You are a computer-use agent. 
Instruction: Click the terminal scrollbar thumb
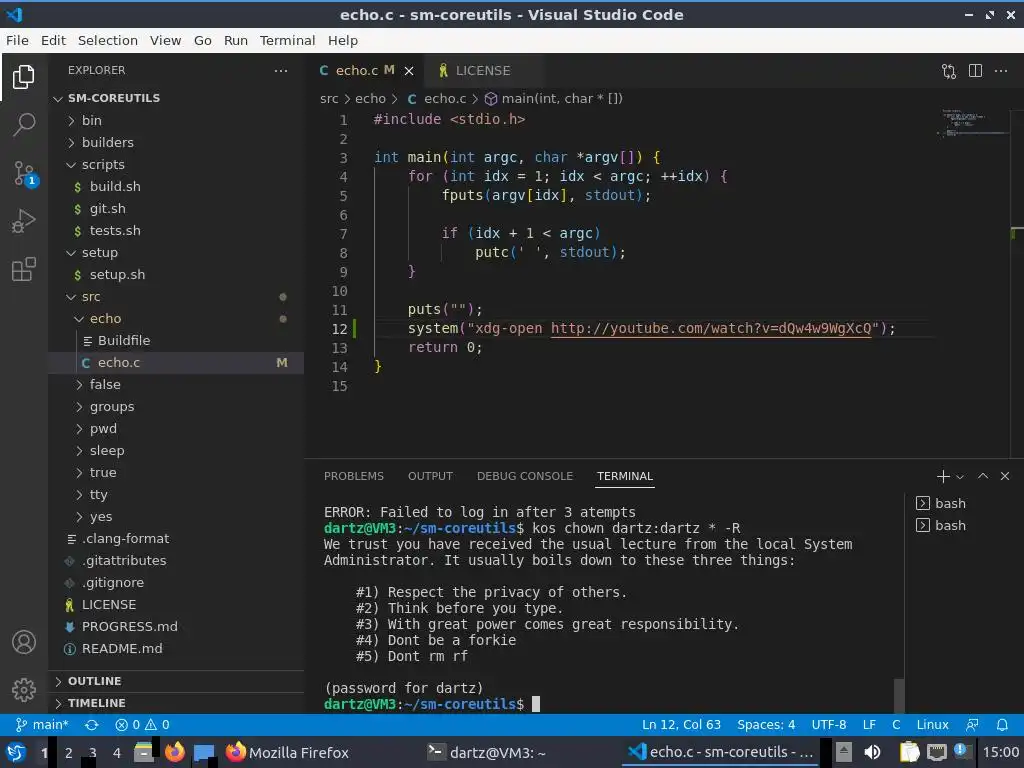(899, 696)
